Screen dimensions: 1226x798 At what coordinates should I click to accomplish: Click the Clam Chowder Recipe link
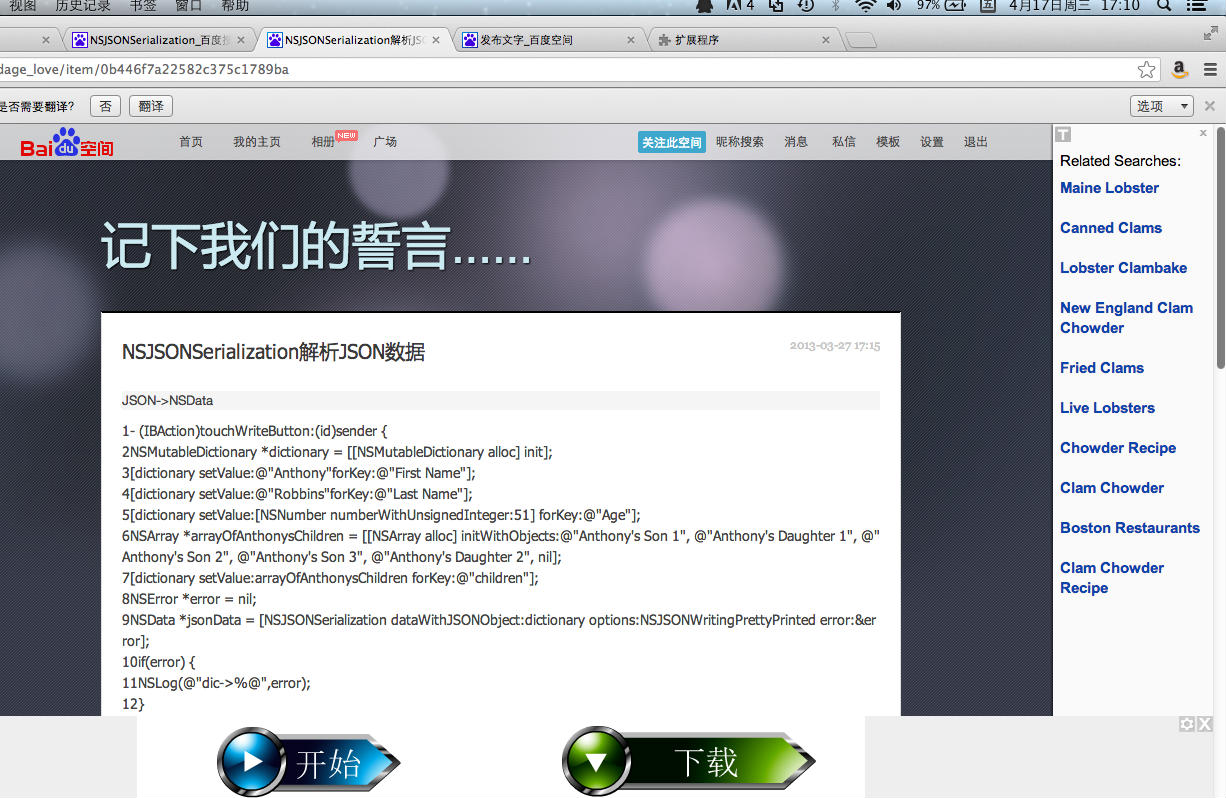(1112, 578)
